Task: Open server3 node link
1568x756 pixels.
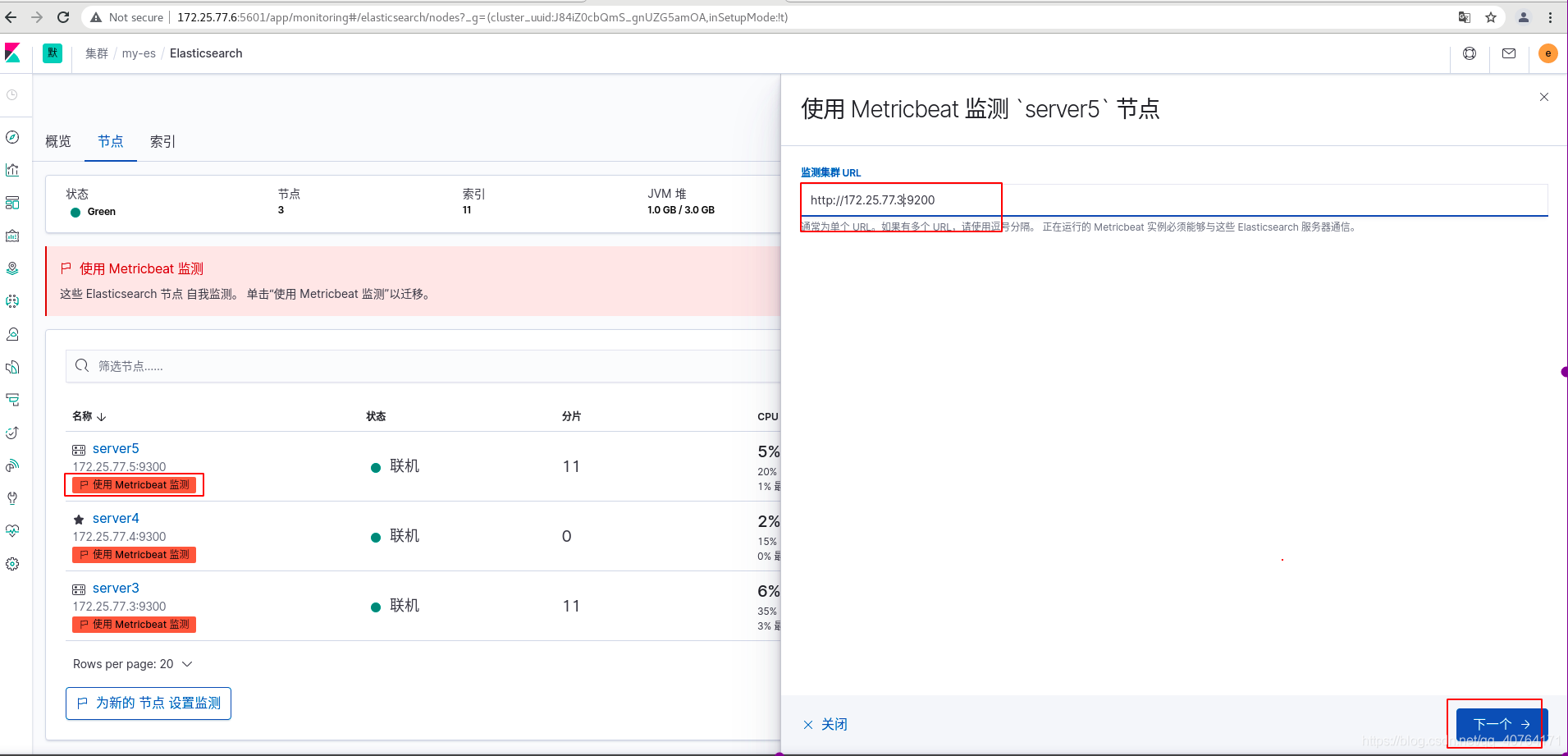Action: (x=116, y=588)
